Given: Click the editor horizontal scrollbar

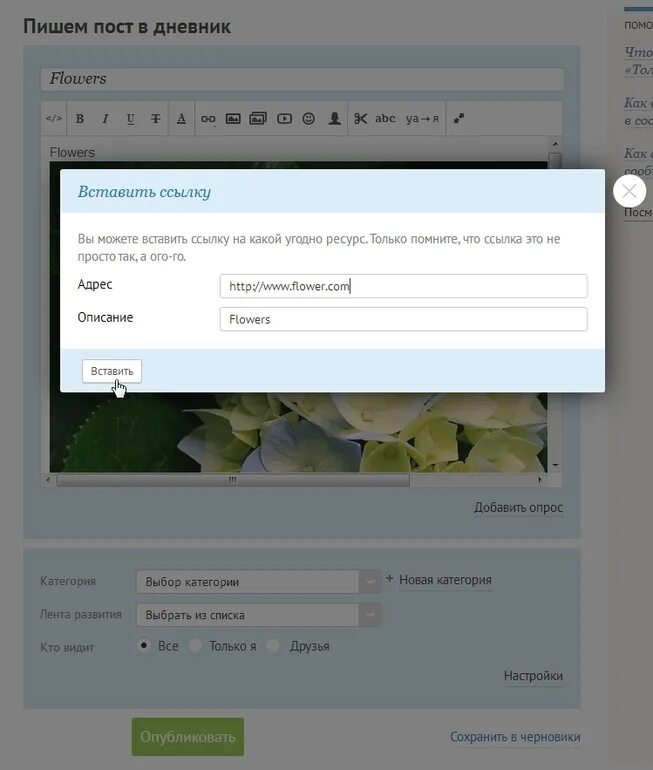Looking at the screenshot, I should [x=233, y=480].
